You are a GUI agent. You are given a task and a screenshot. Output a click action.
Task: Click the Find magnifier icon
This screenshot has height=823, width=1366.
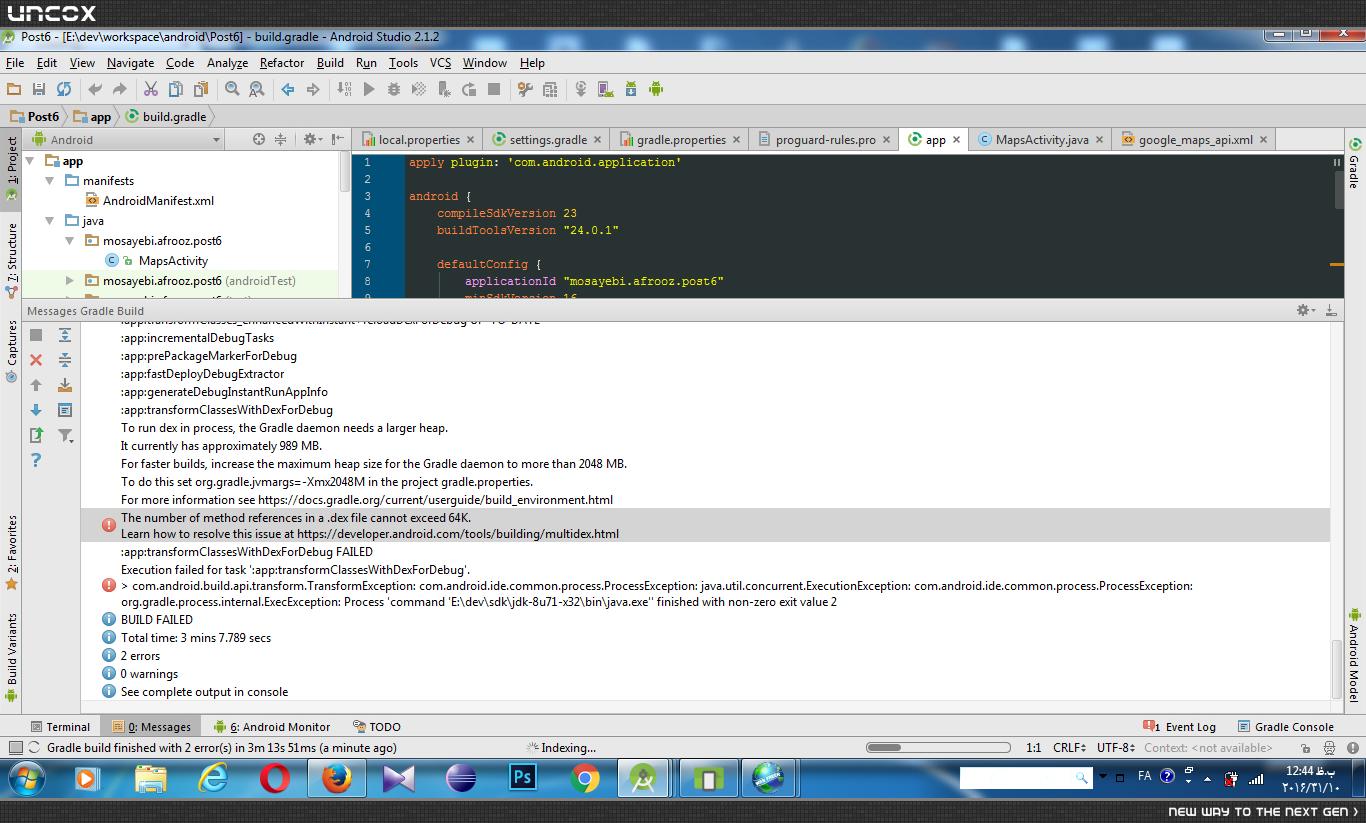click(232, 89)
